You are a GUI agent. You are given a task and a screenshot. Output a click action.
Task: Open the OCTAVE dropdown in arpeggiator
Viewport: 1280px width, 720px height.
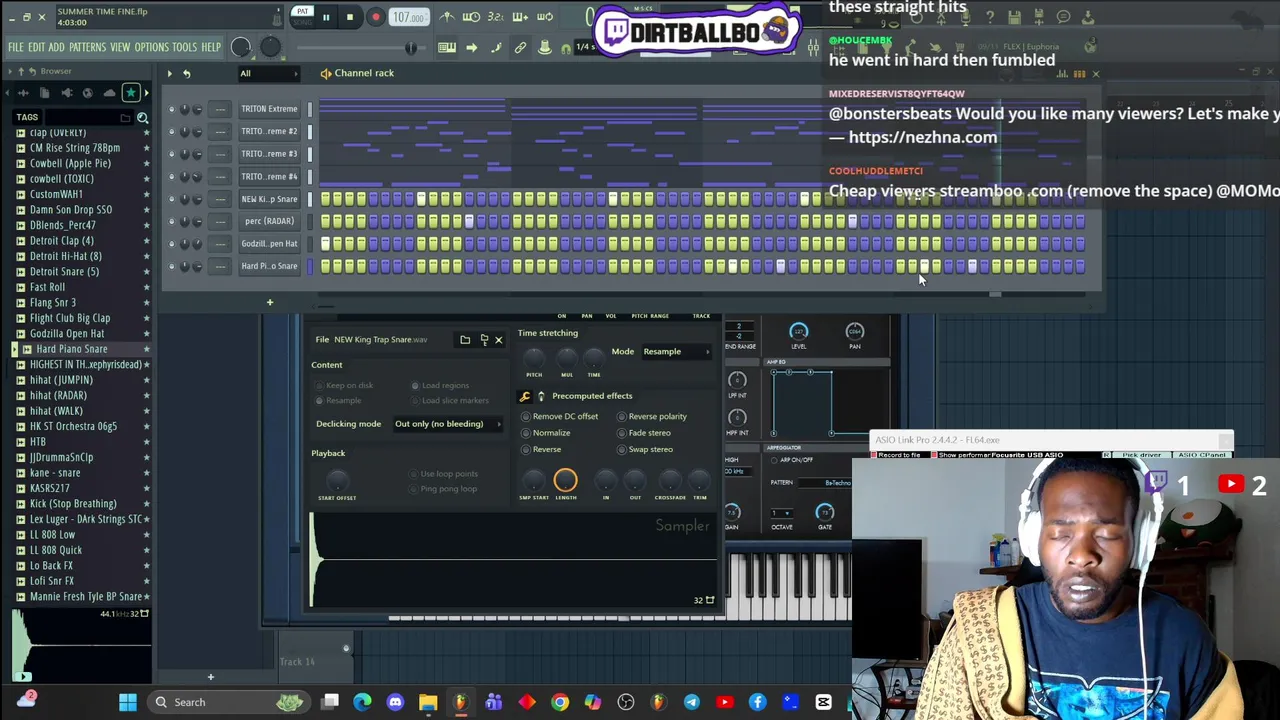click(781, 514)
